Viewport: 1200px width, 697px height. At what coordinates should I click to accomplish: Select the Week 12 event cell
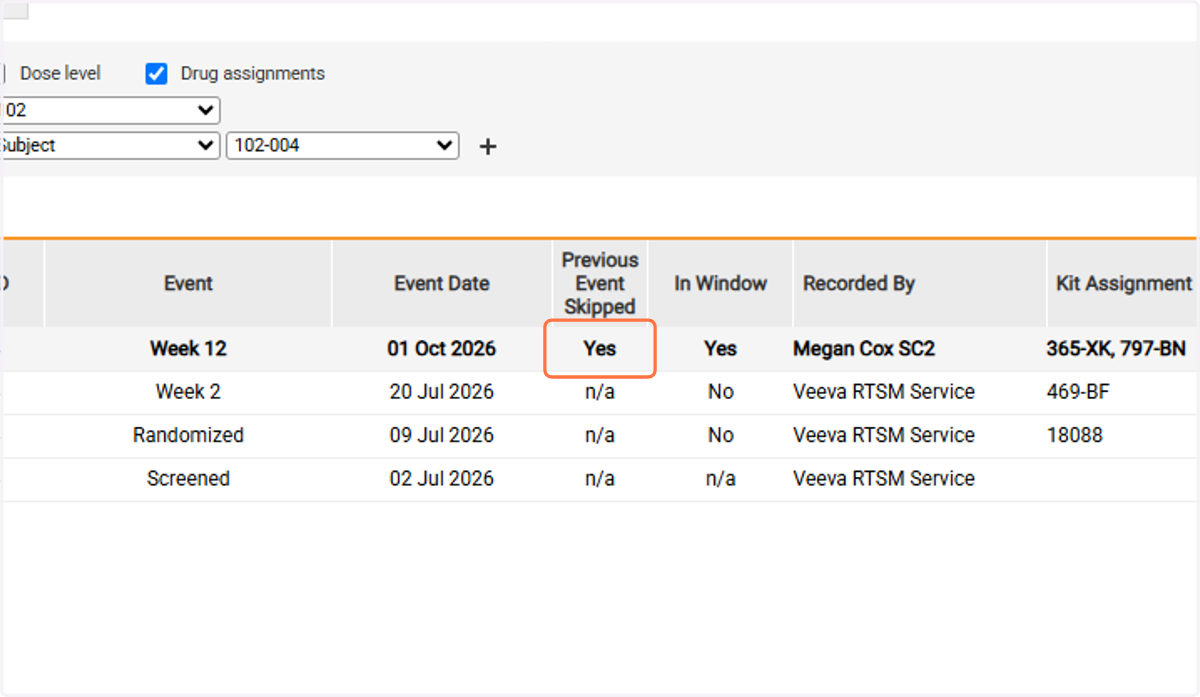click(188, 349)
